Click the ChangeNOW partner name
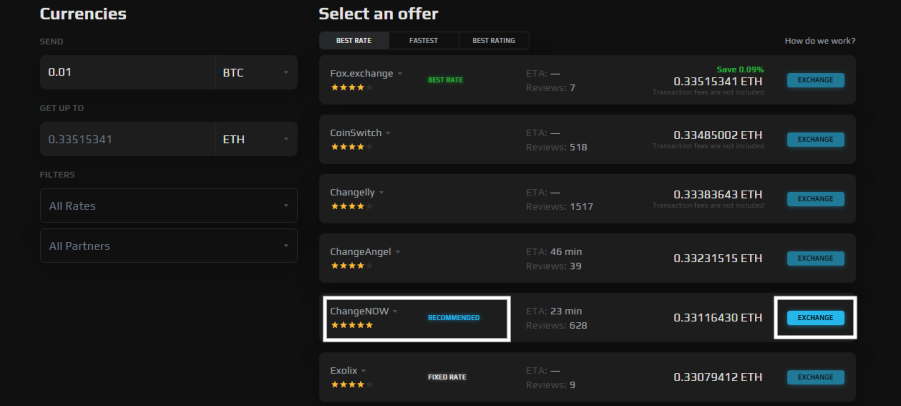This screenshot has height=406, width=901. [359, 311]
